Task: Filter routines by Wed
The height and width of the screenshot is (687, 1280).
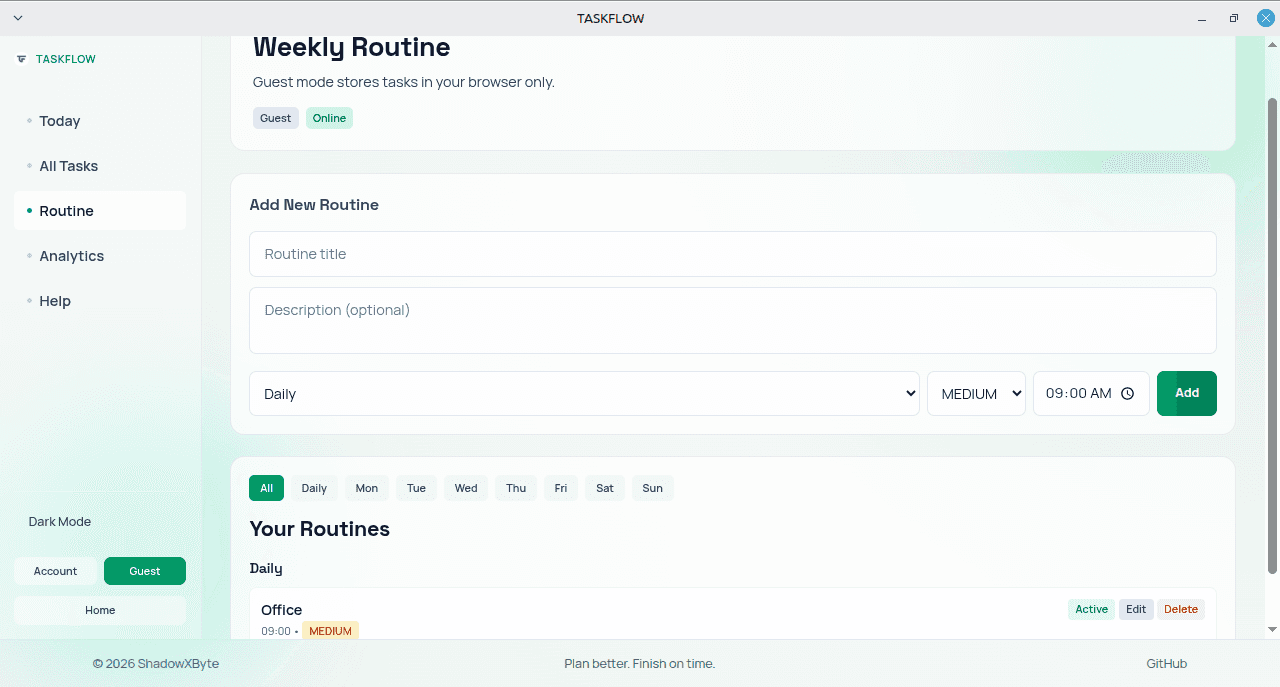Action: coord(466,488)
